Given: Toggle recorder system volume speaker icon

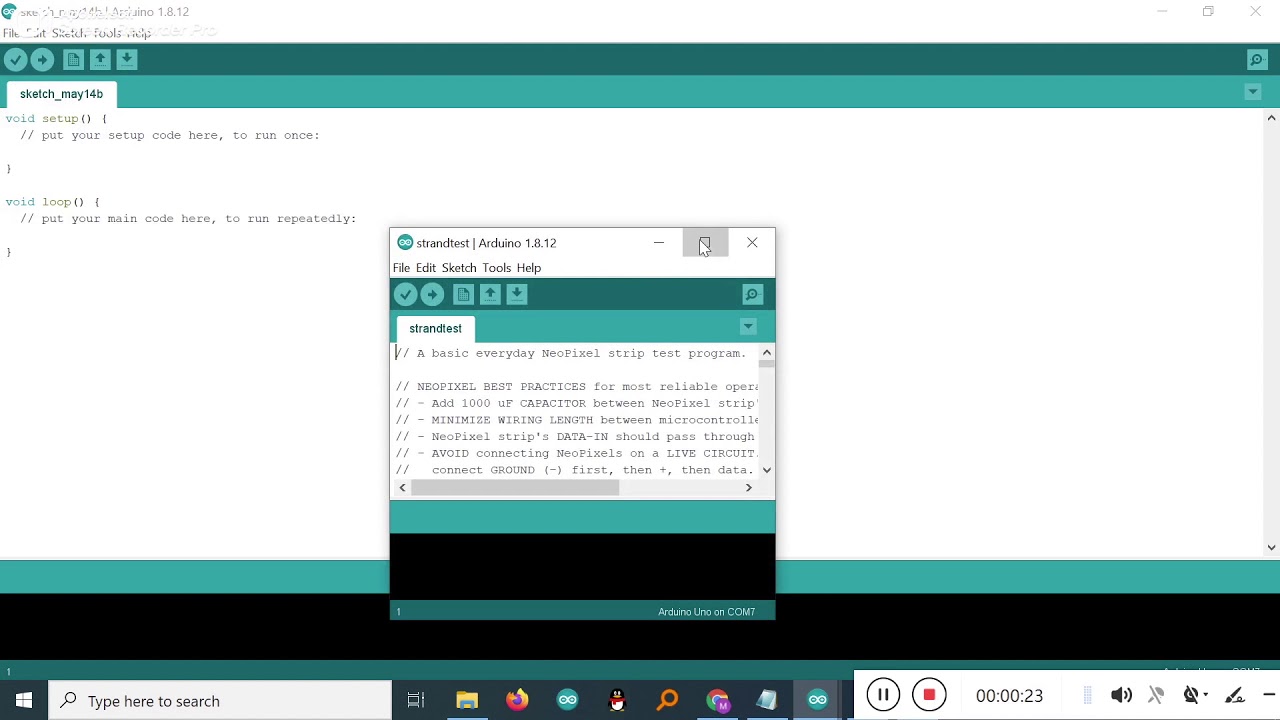Looking at the screenshot, I should click(1122, 695).
